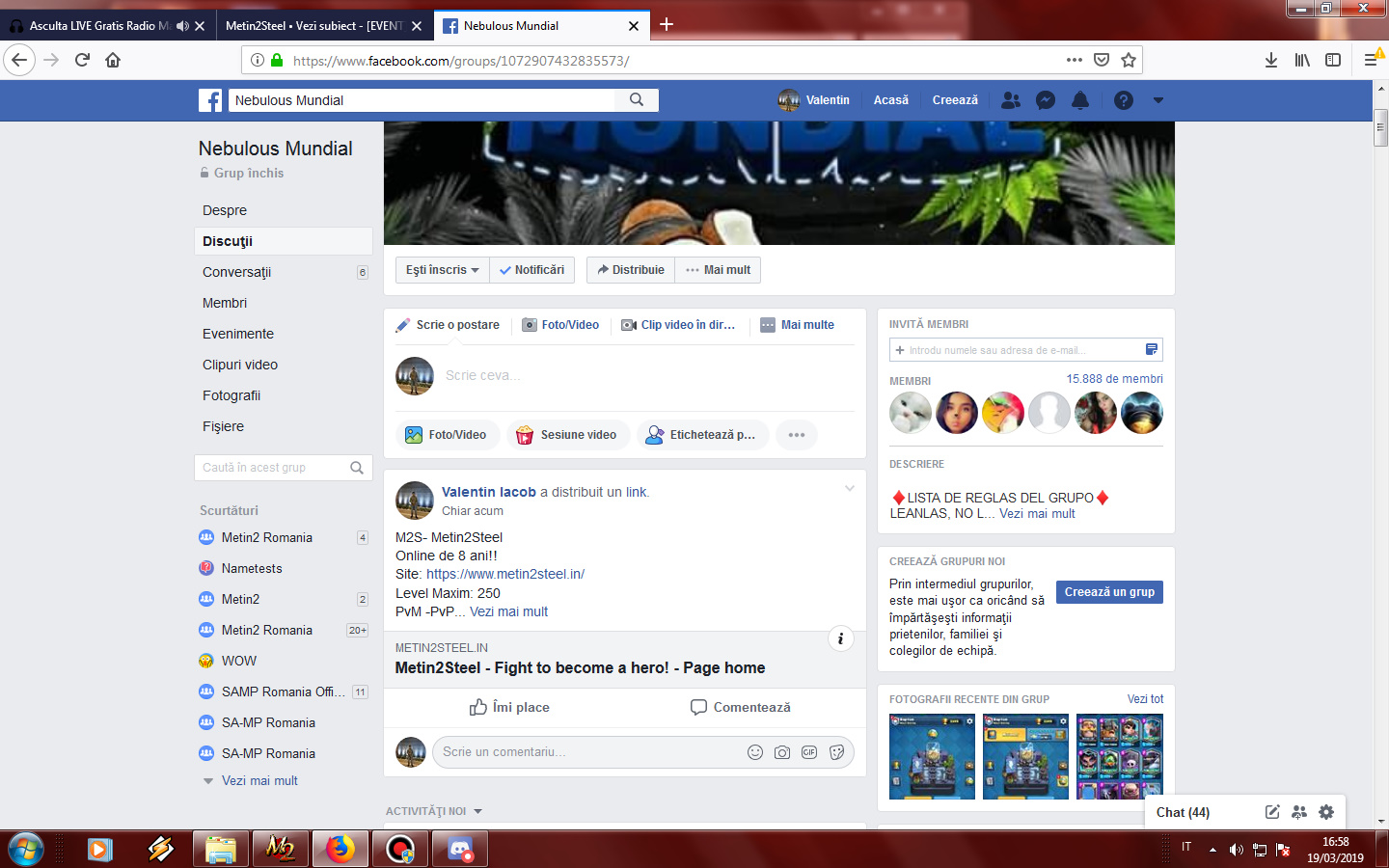Open Membri in group menu
1389x868 pixels.
click(225, 303)
